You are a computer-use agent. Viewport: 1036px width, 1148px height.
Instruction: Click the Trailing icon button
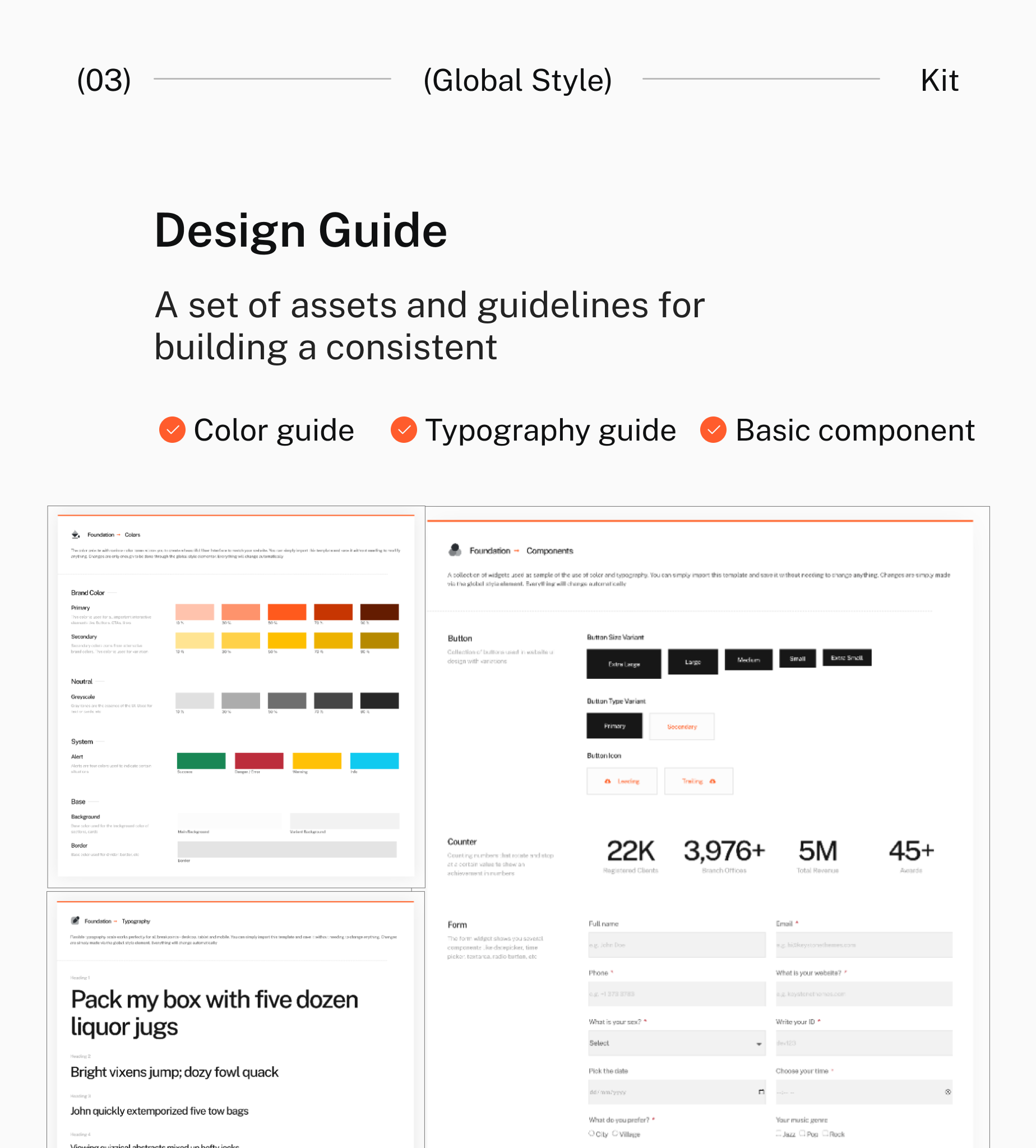[x=699, y=781]
